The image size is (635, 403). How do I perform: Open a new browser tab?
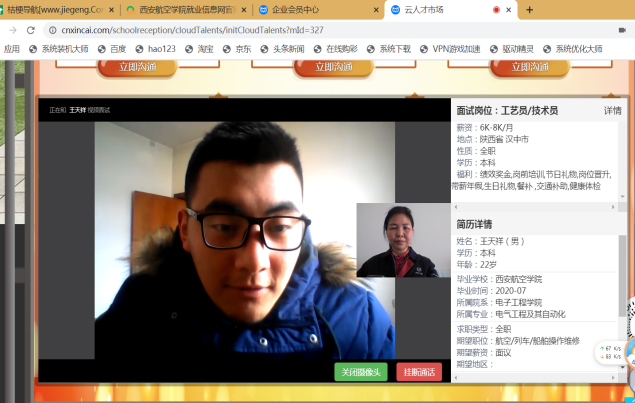529,9
